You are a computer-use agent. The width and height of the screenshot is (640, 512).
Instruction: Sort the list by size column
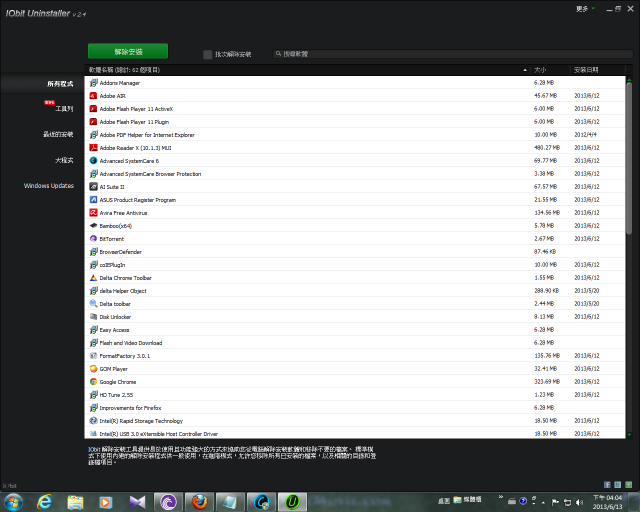[x=549, y=70]
